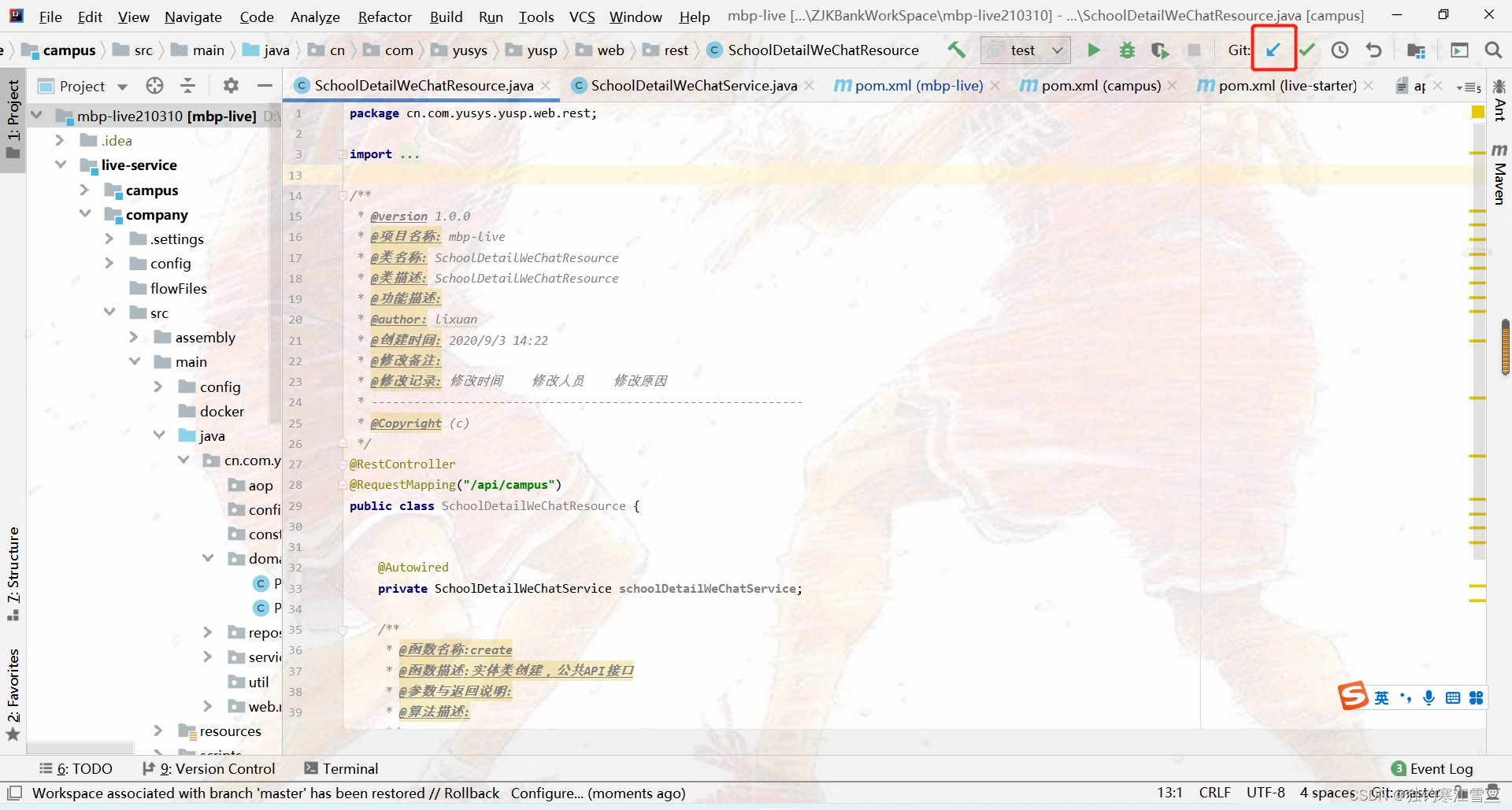
Task: Click Collapse All icon in Project panel
Action: [x=187, y=85]
